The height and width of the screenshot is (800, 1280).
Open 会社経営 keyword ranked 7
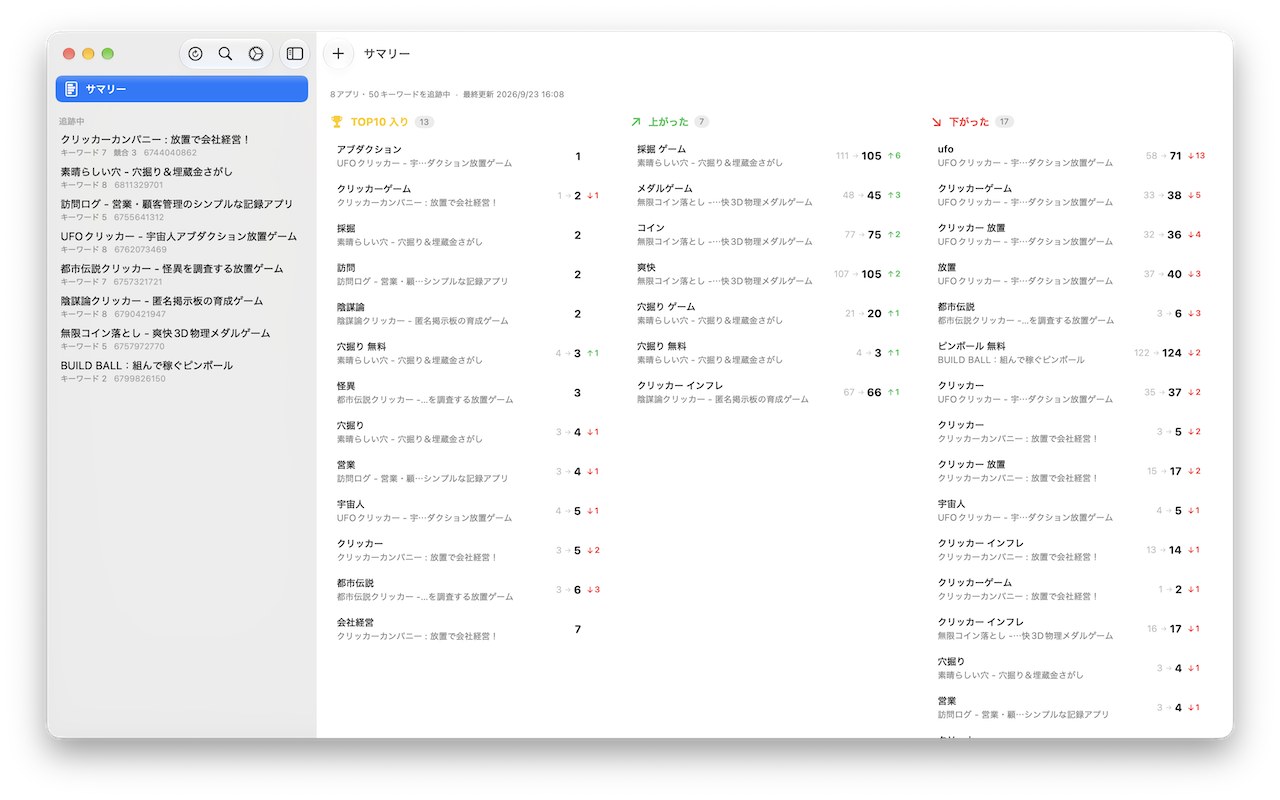[x=467, y=629]
